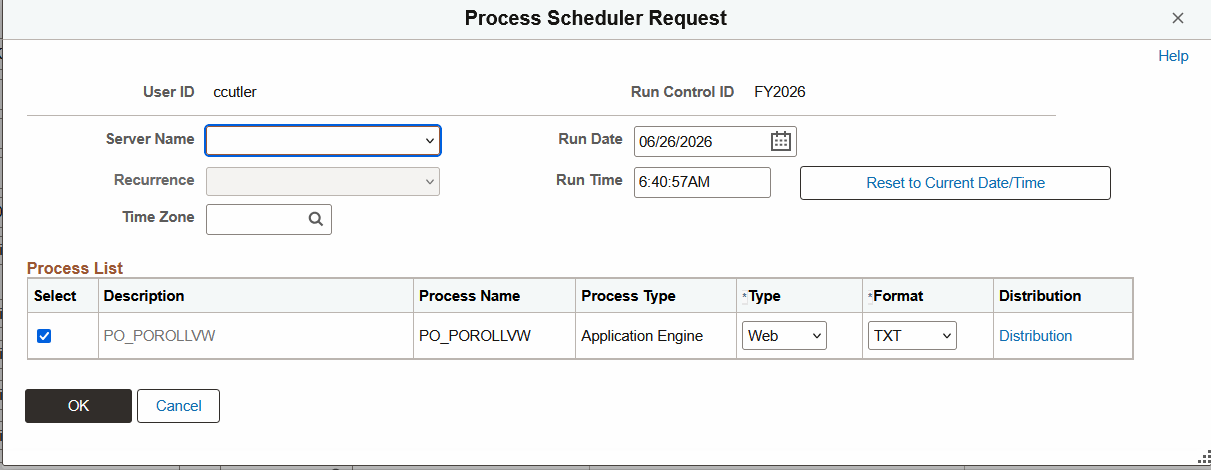Uncheck the PO_POROLLVW select checkbox
The width and height of the screenshot is (1211, 470).
pos(44,336)
